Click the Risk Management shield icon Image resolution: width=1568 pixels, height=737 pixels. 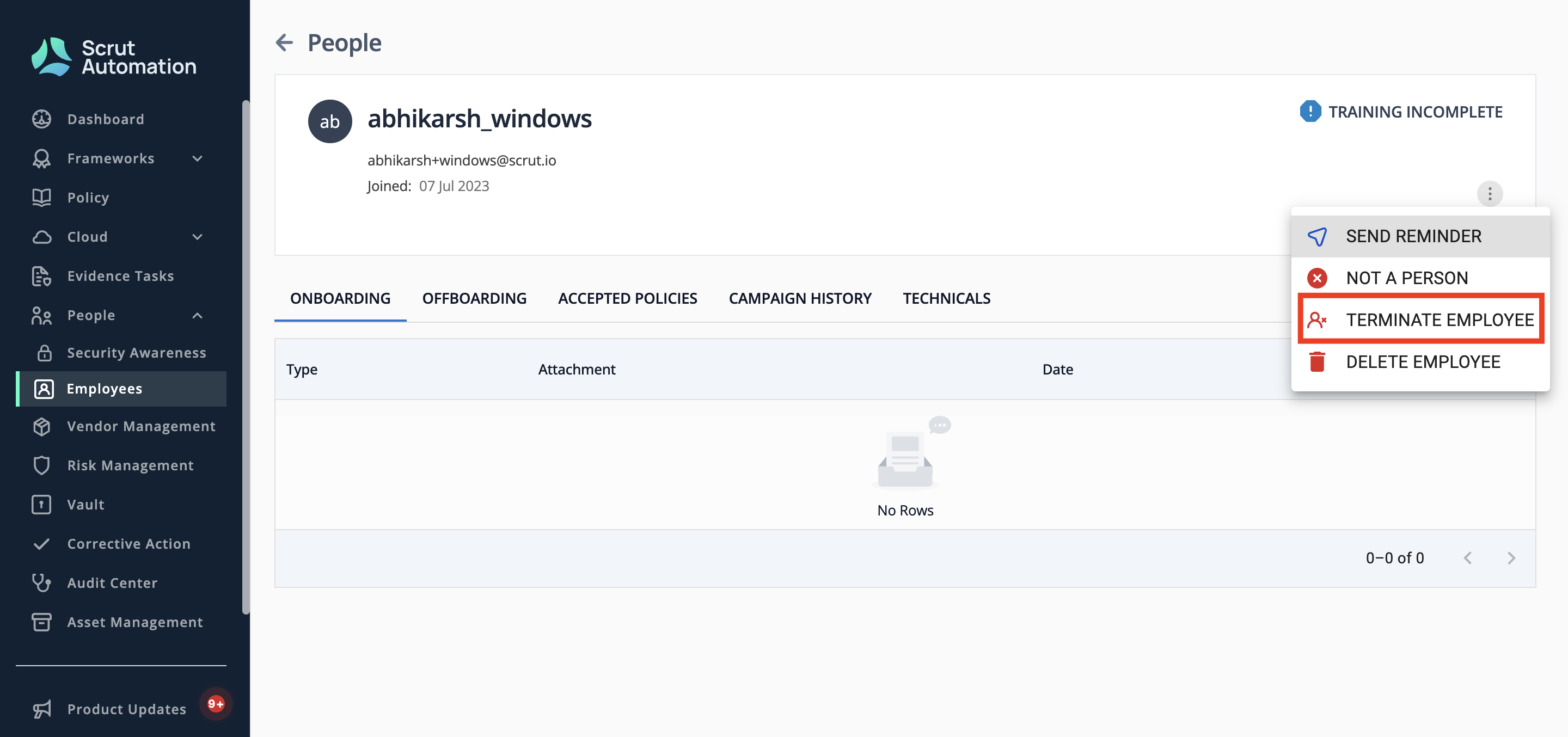[x=41, y=465]
